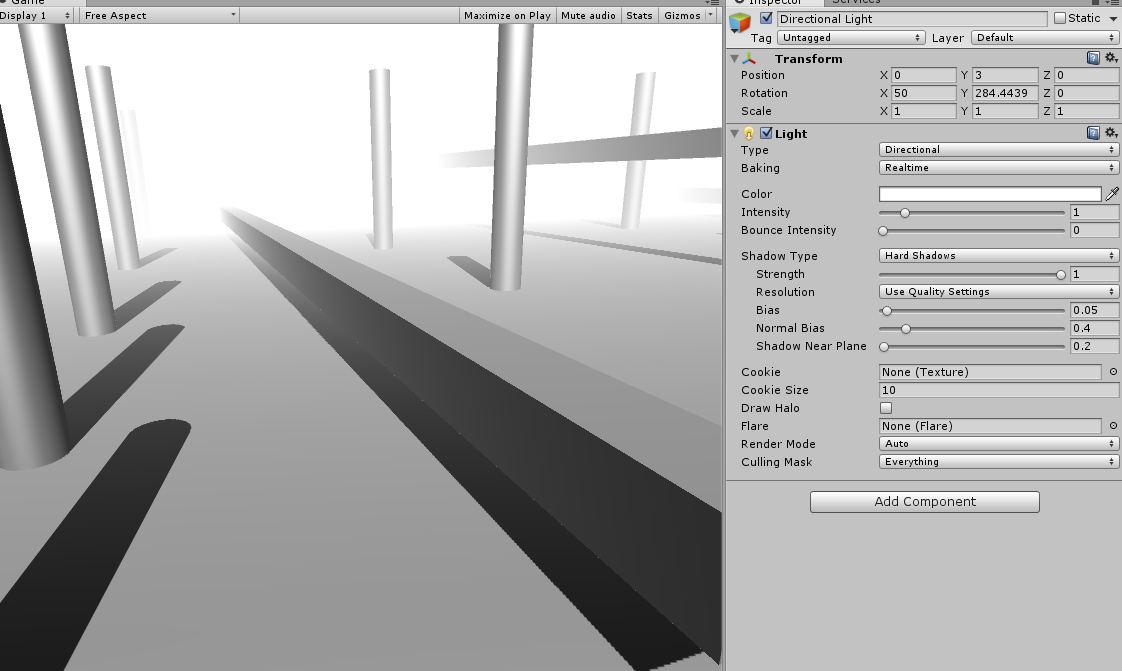1122x671 pixels.
Task: Toggle Directional Light active checkbox
Action: click(766, 19)
